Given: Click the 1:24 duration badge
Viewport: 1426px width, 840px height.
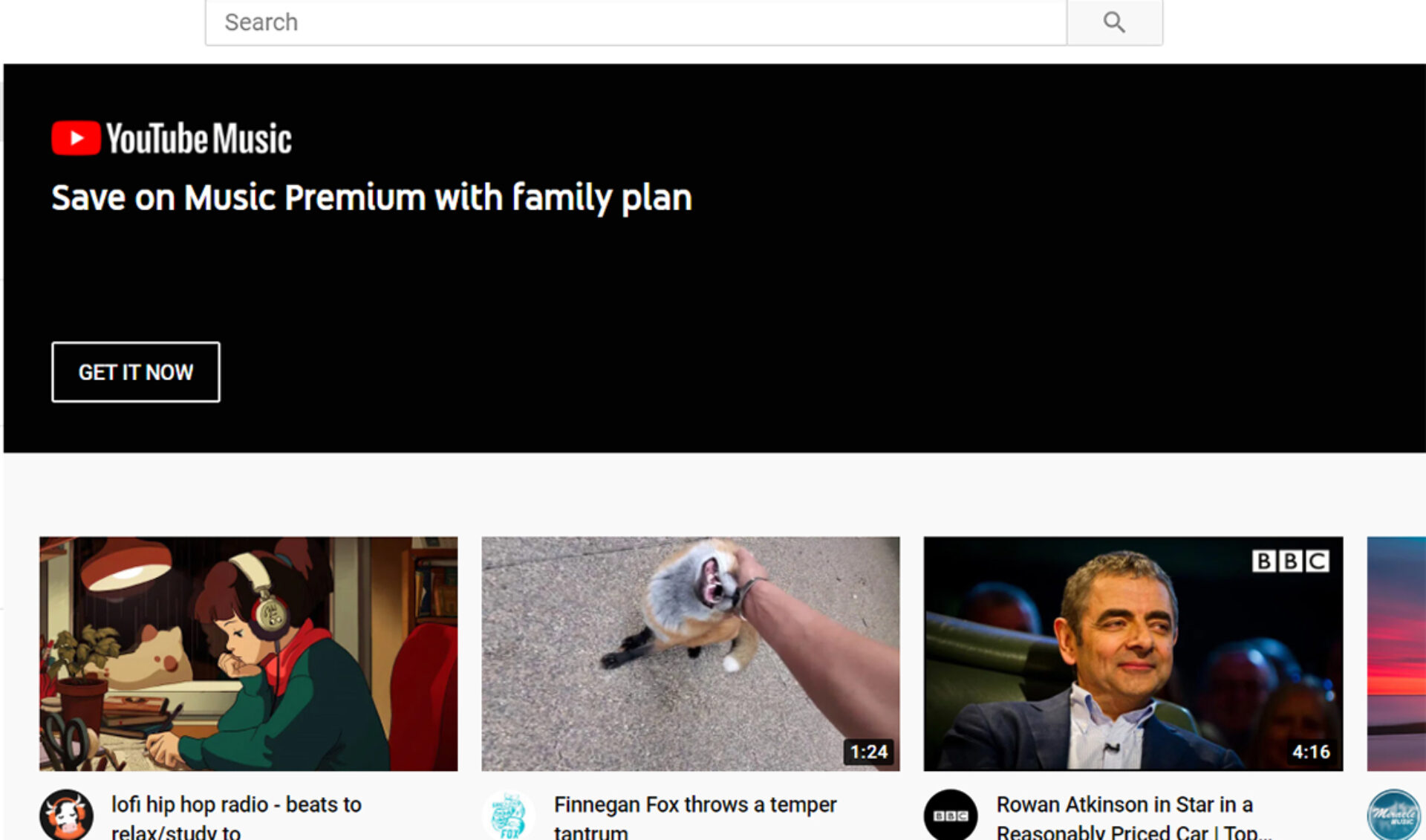Looking at the screenshot, I should tap(869, 752).
